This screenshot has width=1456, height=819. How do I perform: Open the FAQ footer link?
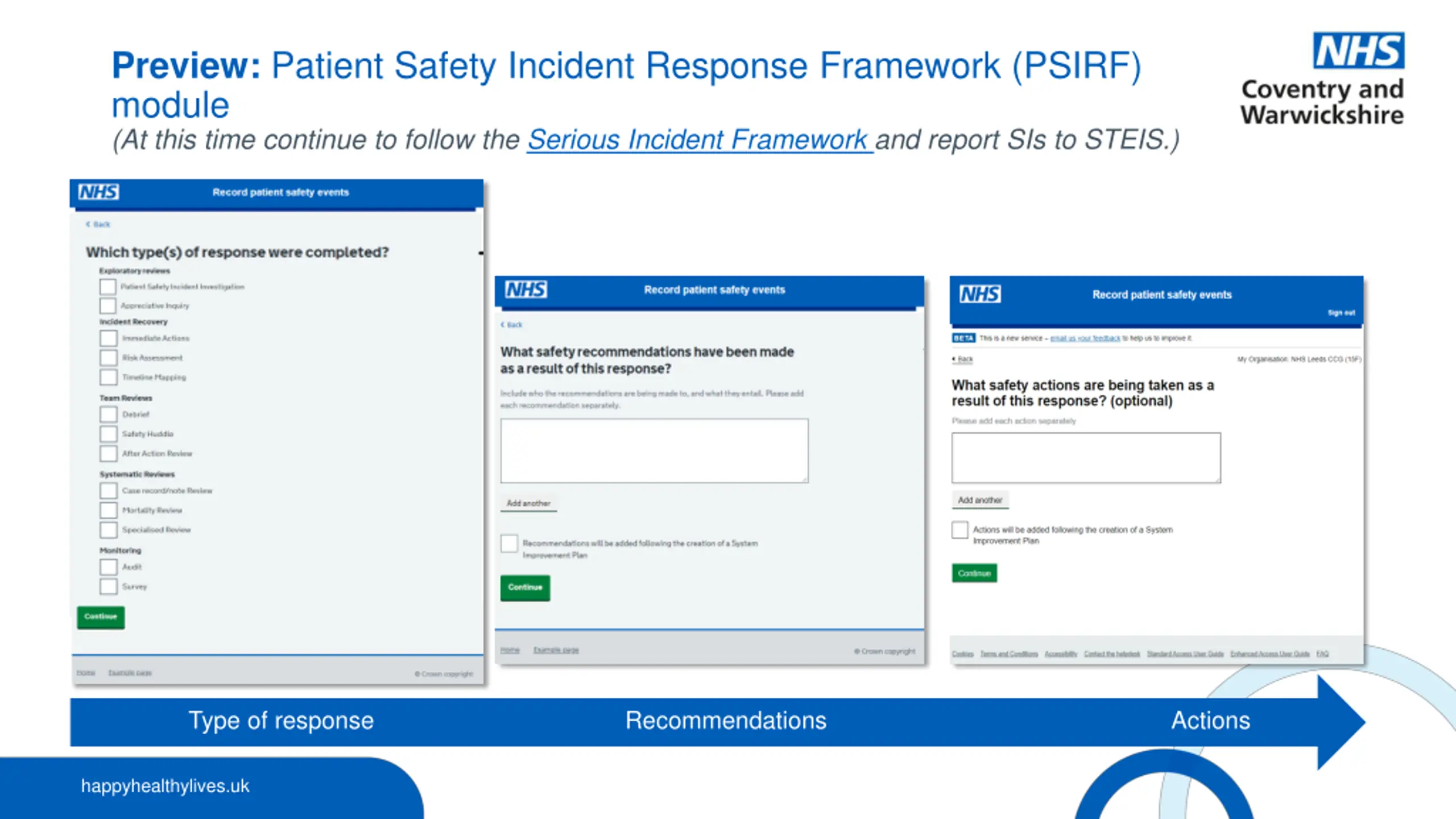click(x=1322, y=653)
